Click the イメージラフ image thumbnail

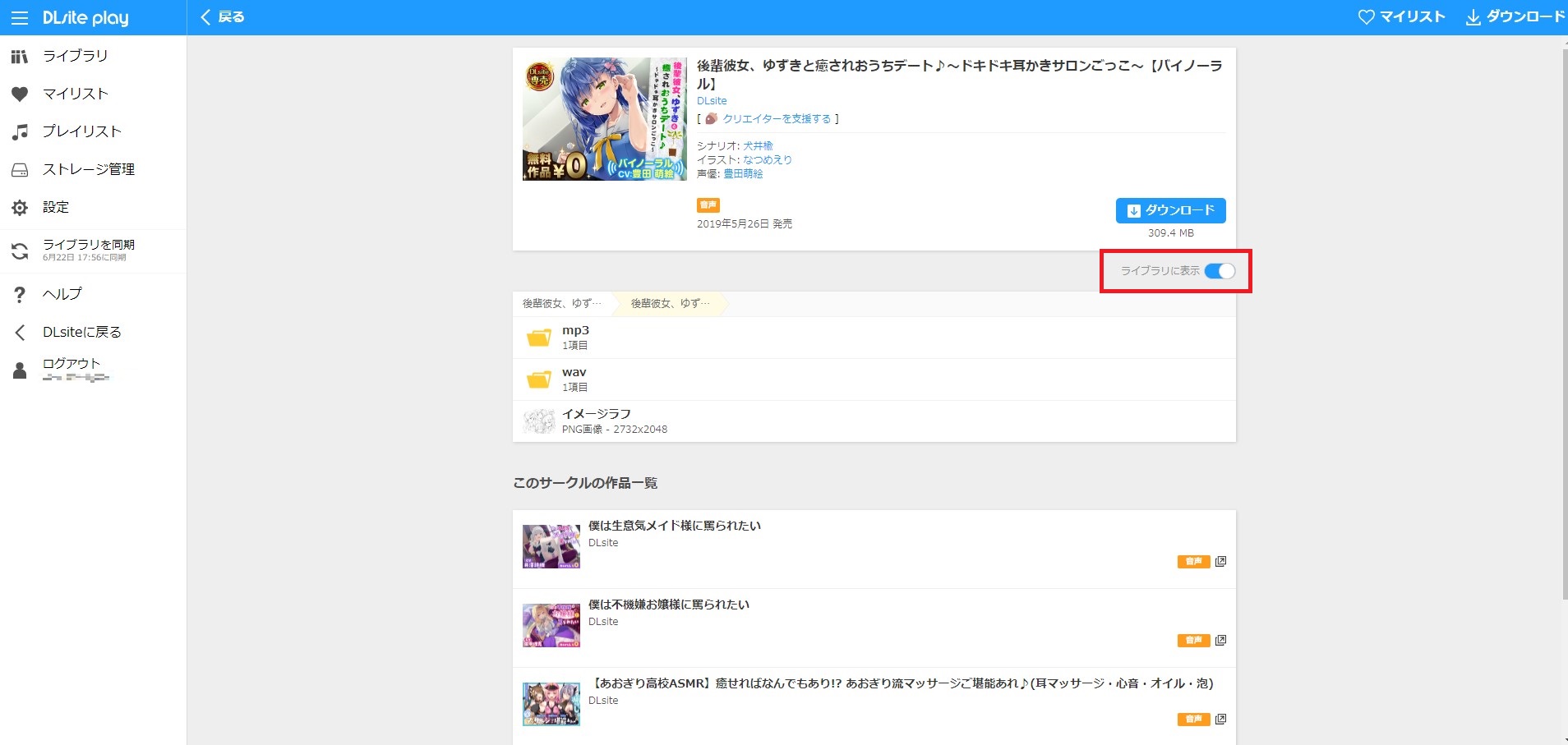click(539, 421)
